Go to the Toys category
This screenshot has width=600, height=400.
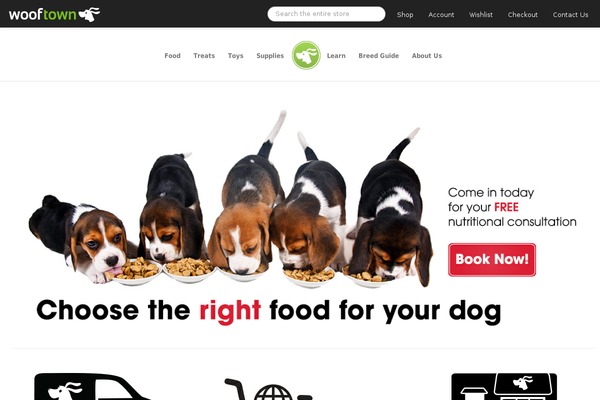point(235,56)
